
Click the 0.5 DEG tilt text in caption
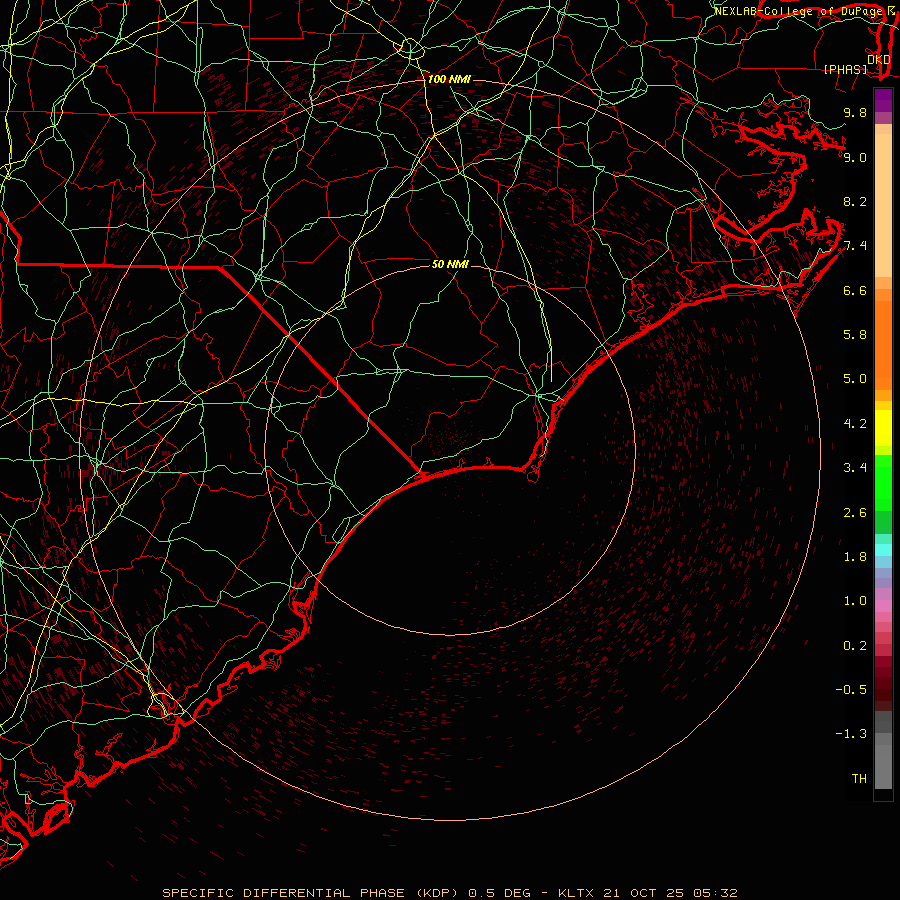click(499, 893)
